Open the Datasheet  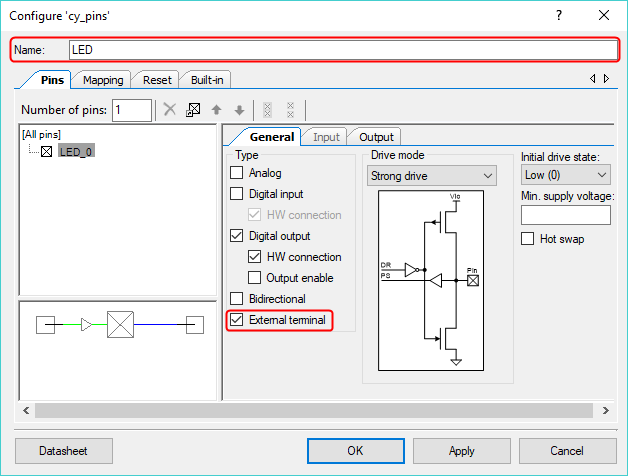64,451
